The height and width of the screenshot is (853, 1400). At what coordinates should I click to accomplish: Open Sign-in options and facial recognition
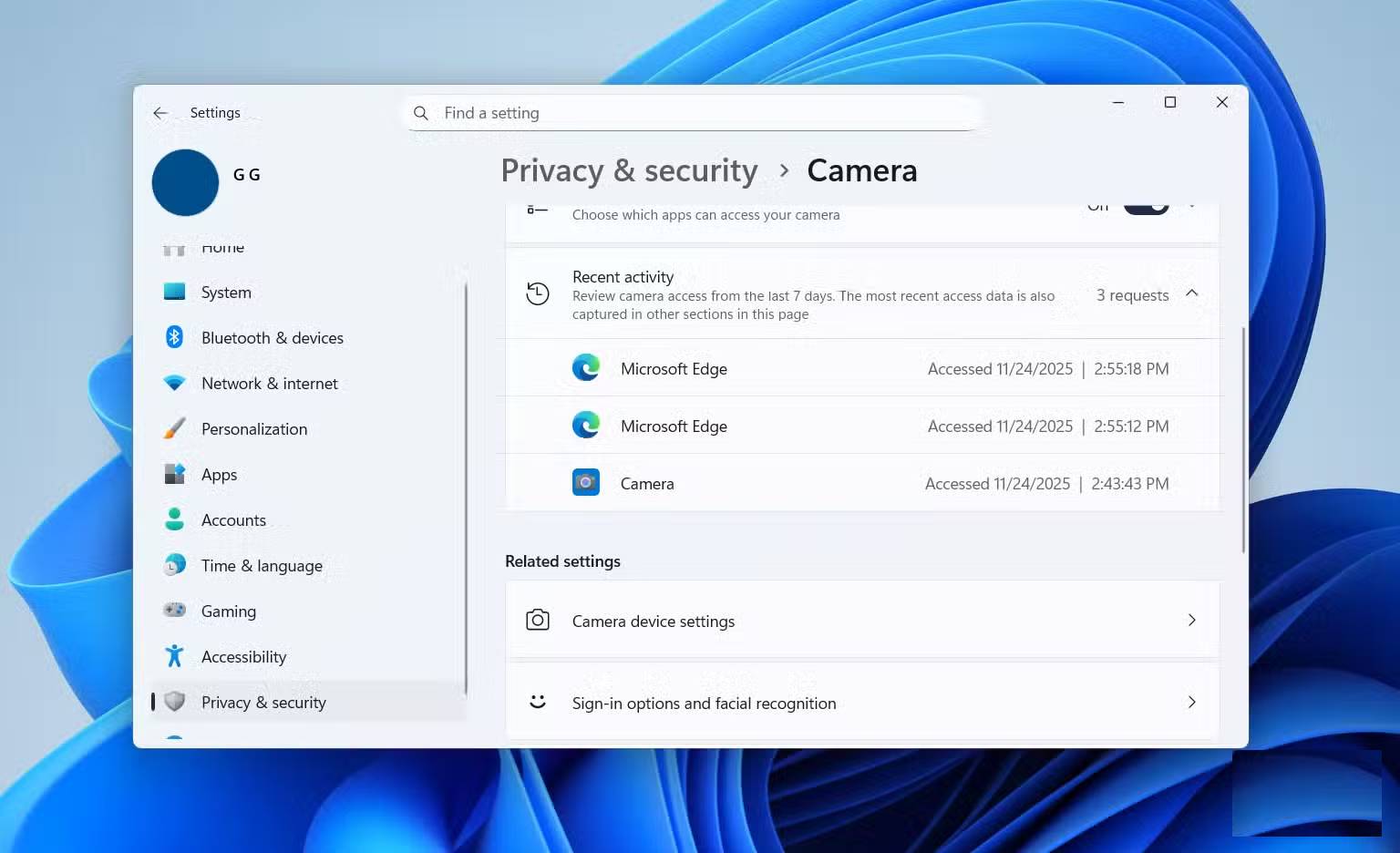pyautogui.click(x=704, y=703)
